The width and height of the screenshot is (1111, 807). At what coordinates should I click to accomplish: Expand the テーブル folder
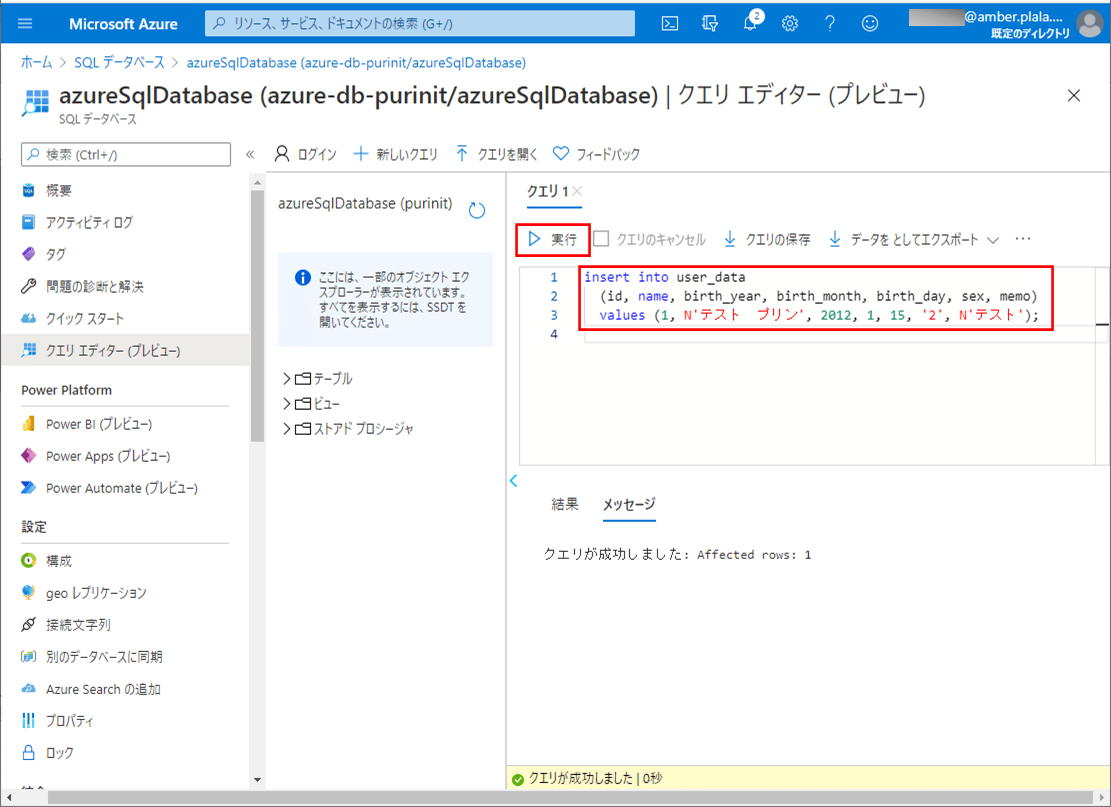(x=287, y=378)
